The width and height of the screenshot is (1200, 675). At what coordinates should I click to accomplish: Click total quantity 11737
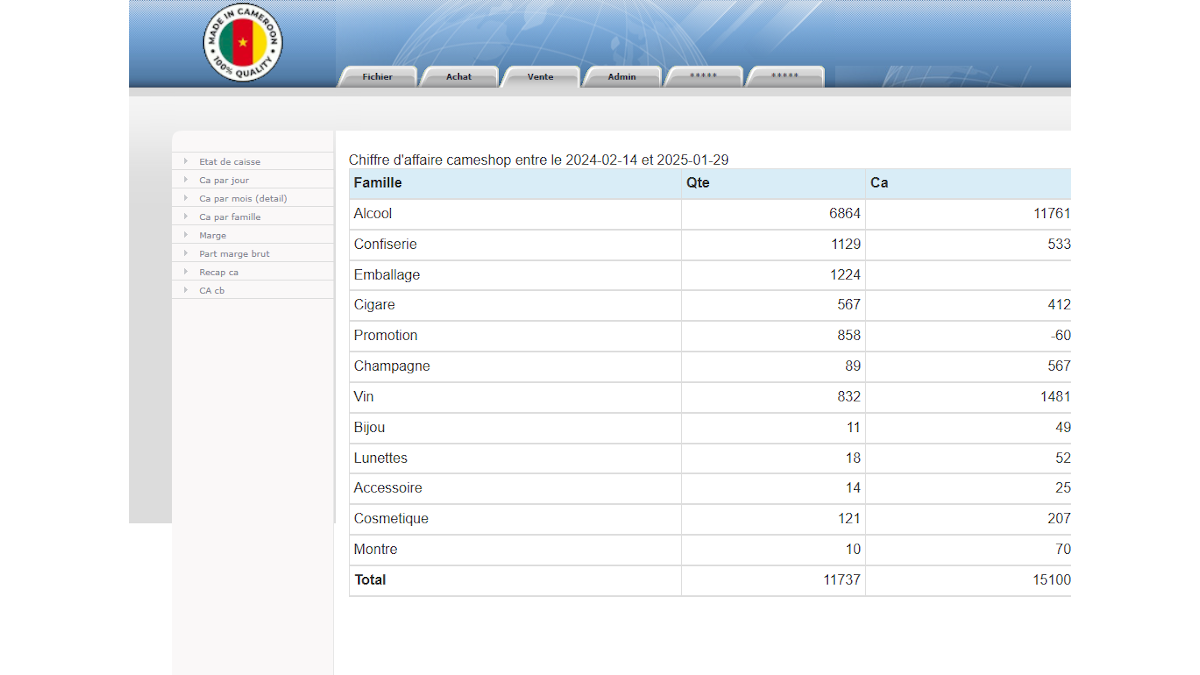pos(841,580)
